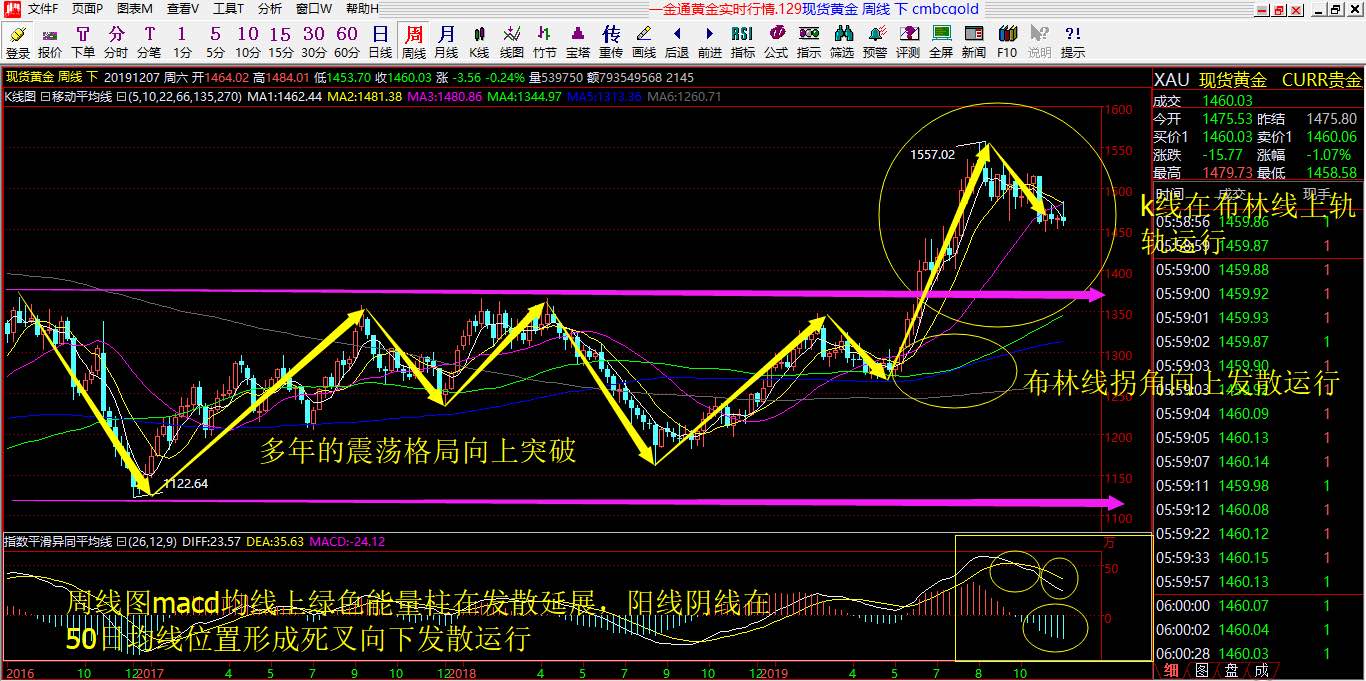Open the 分笔 tick detail view
The width and height of the screenshot is (1366, 681).
(149, 42)
